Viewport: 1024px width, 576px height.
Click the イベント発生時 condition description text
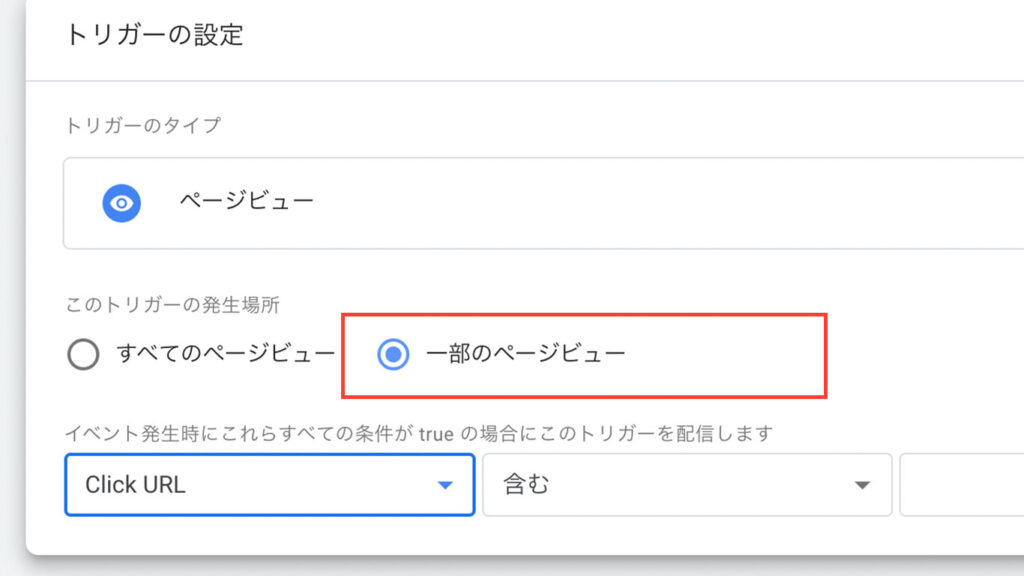[419, 433]
